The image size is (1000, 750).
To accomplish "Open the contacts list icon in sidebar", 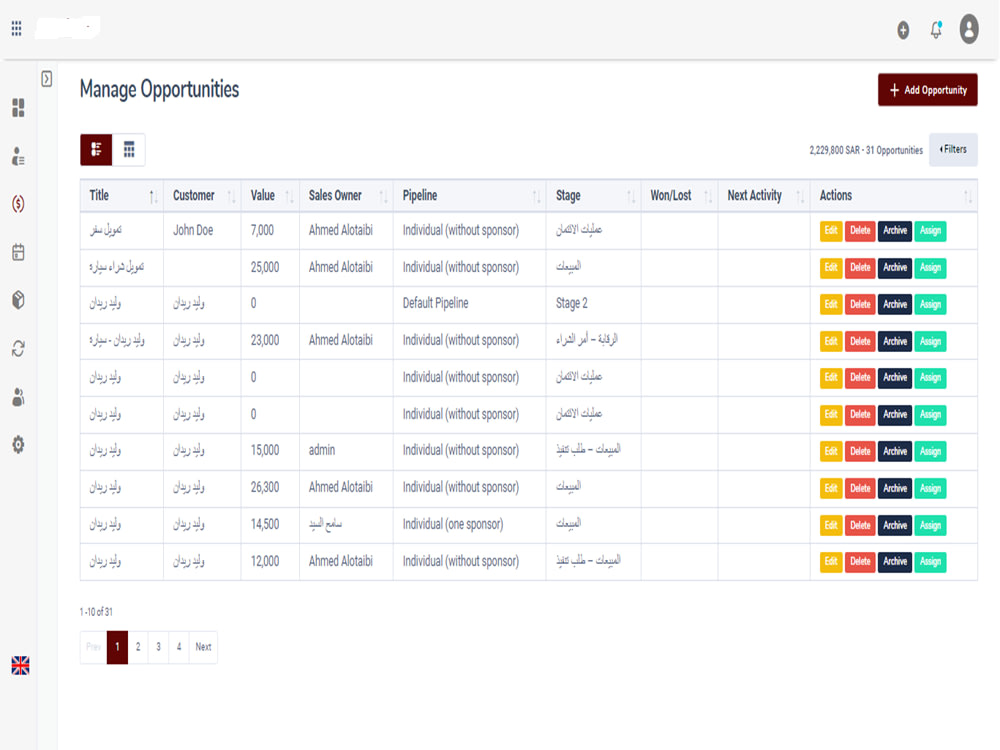I will click(x=18, y=156).
